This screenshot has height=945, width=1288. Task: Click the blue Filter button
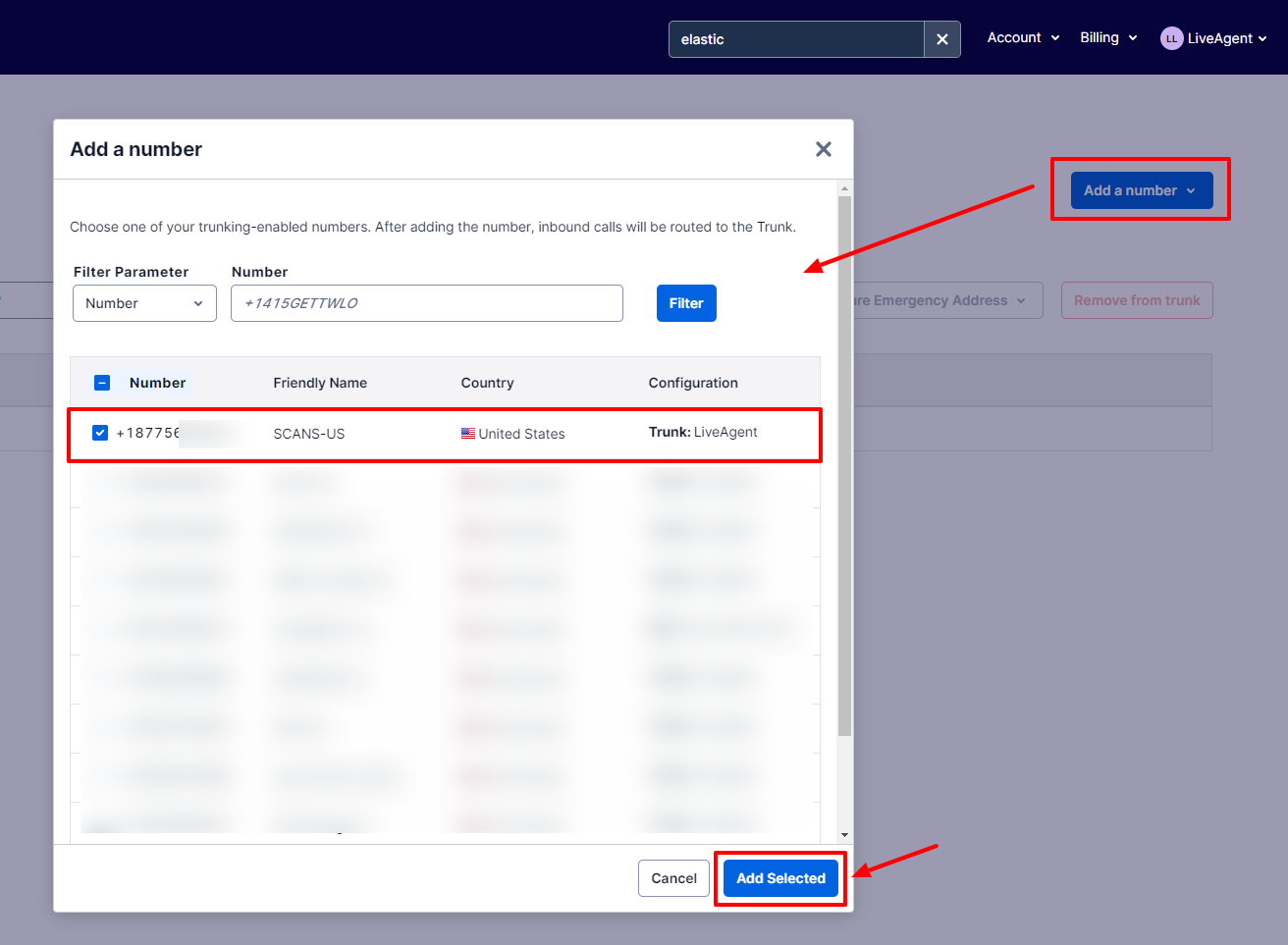[x=686, y=303]
